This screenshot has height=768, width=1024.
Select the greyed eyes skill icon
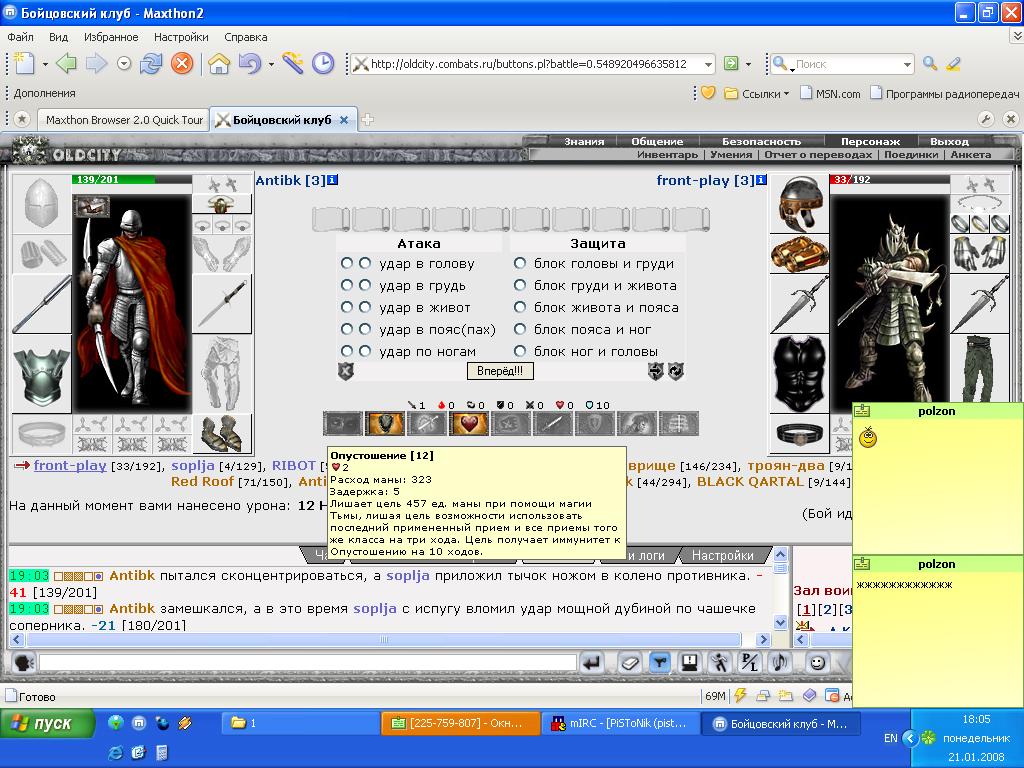point(342,424)
